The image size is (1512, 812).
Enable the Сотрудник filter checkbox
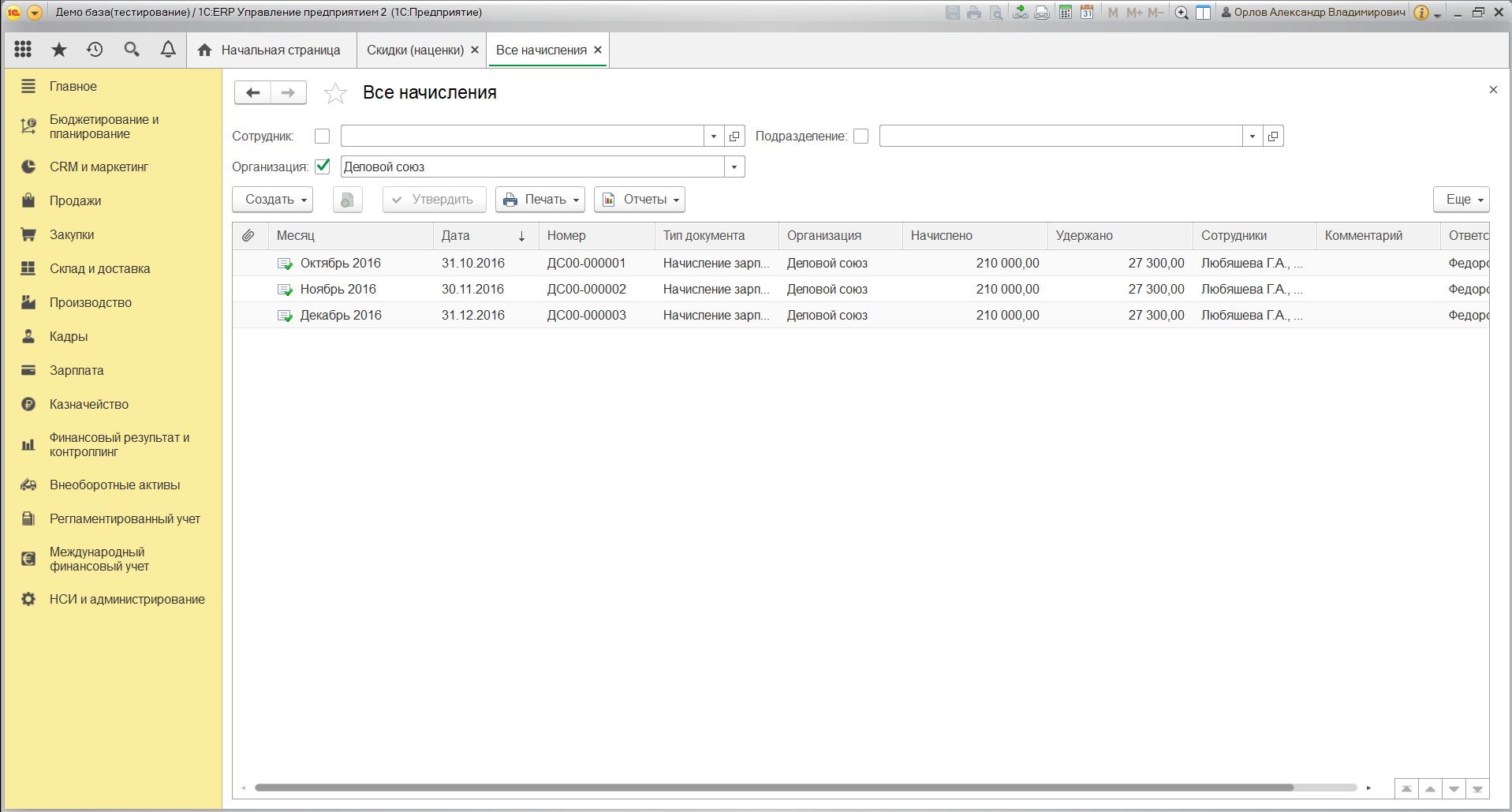(x=322, y=137)
